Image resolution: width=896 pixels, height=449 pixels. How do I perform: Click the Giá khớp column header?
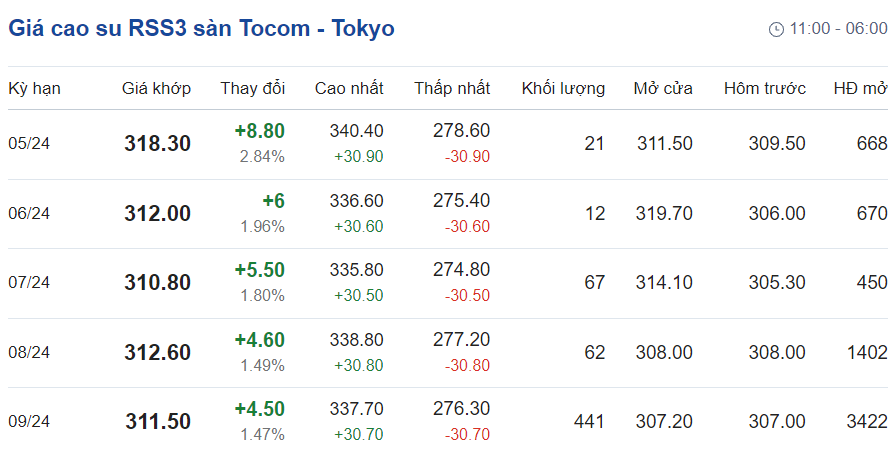click(x=157, y=88)
